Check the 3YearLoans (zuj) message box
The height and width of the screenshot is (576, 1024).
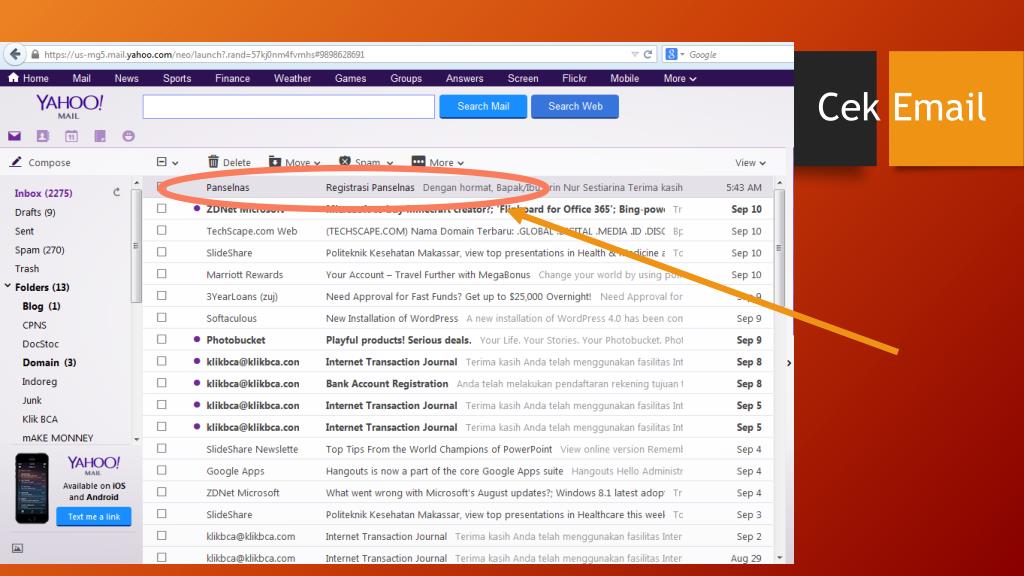pyautogui.click(x=161, y=296)
